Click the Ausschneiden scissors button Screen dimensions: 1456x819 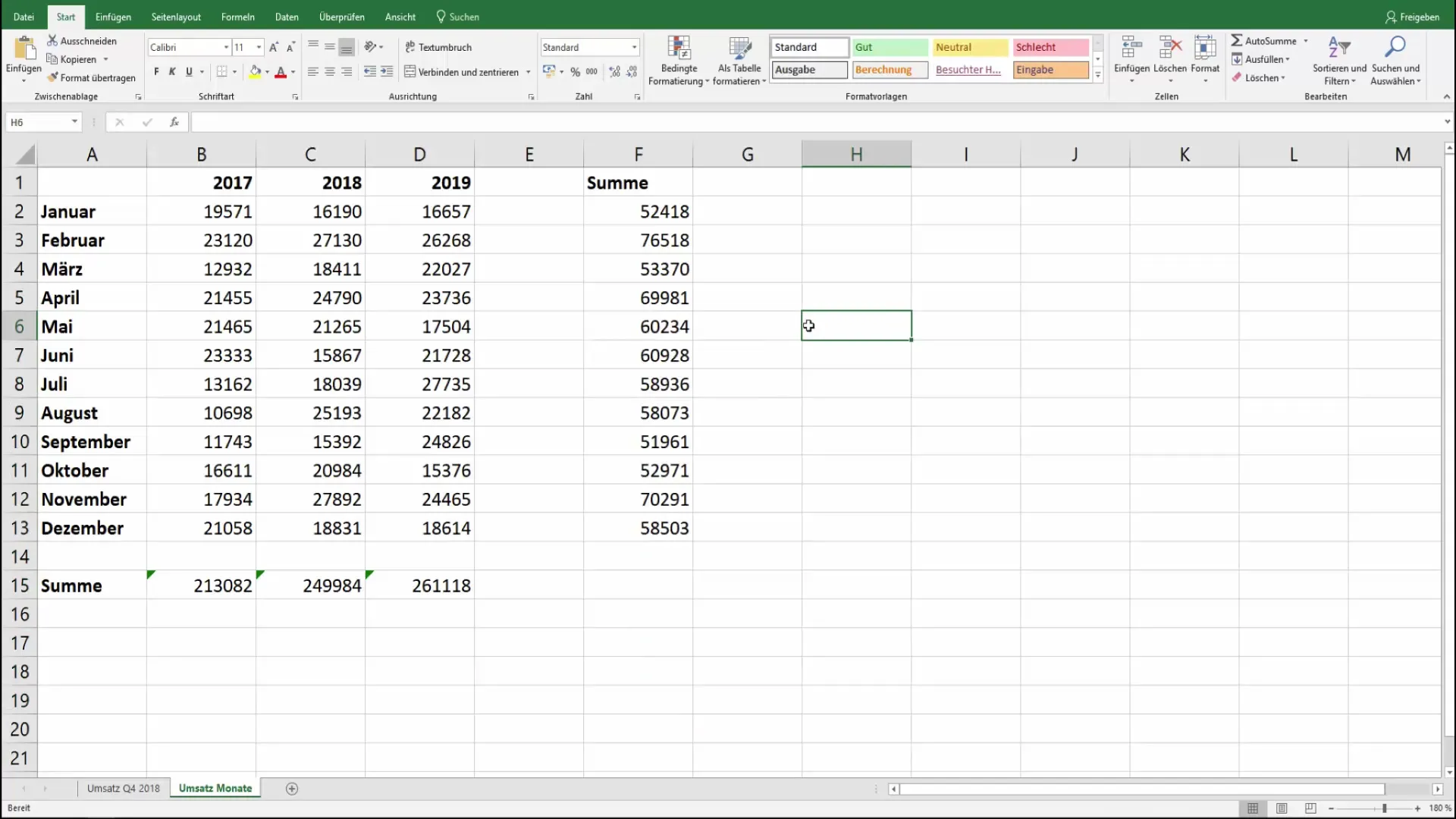click(82, 41)
